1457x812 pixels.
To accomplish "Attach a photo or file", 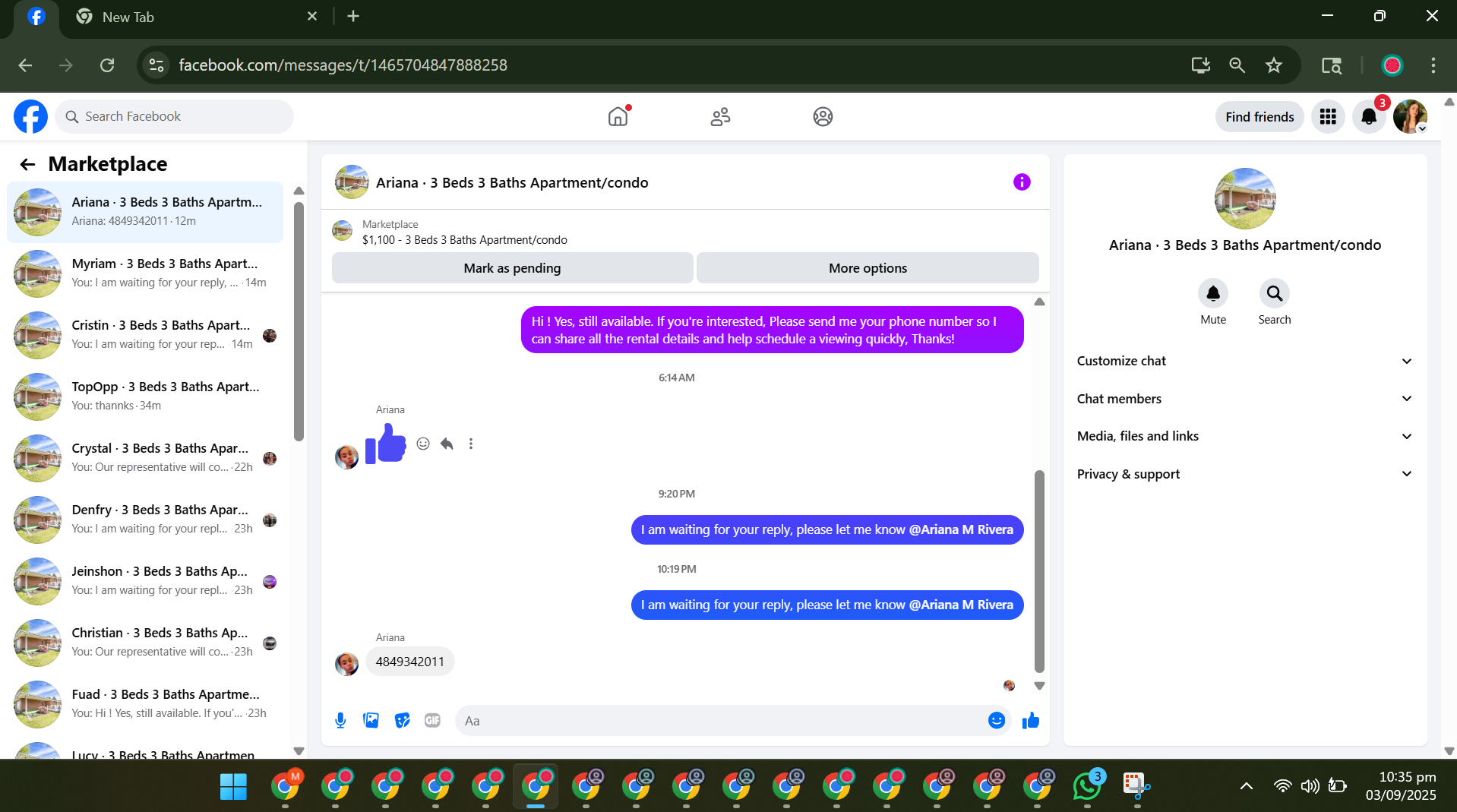I will (371, 721).
